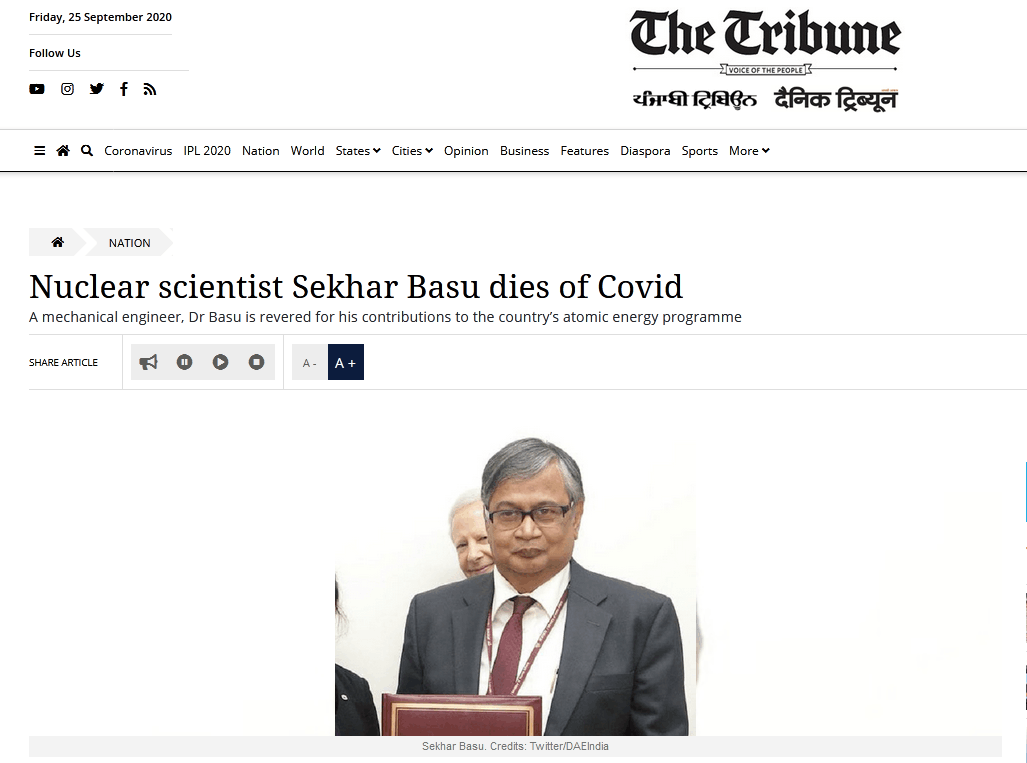Go to the Opinion section
The image size is (1027, 763).
point(466,151)
